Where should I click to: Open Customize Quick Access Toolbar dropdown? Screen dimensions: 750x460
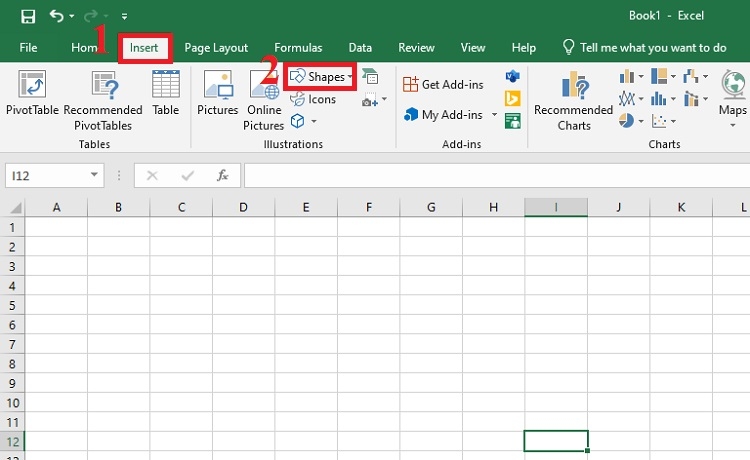tap(124, 17)
